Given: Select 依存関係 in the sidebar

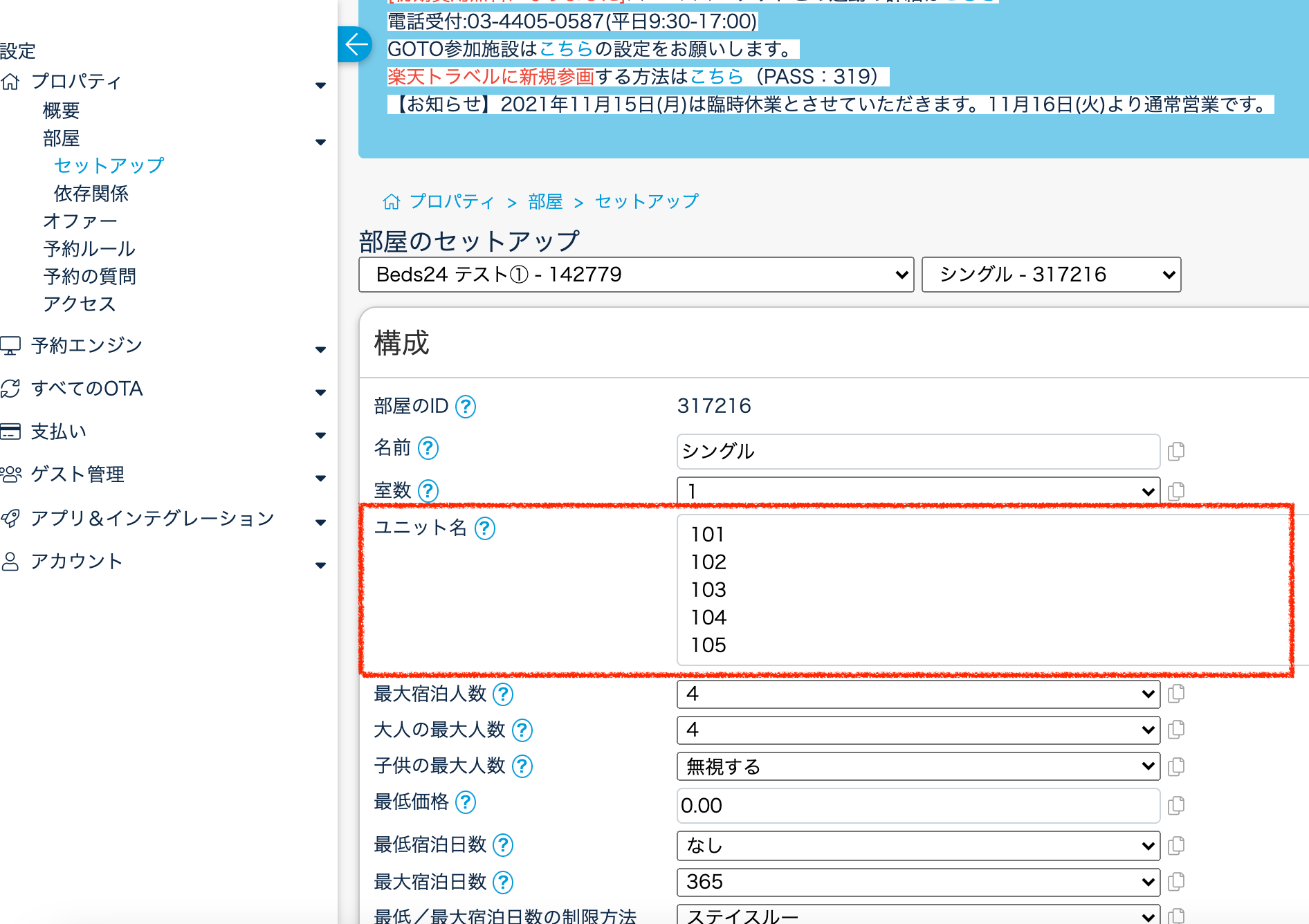Looking at the screenshot, I should (x=91, y=194).
